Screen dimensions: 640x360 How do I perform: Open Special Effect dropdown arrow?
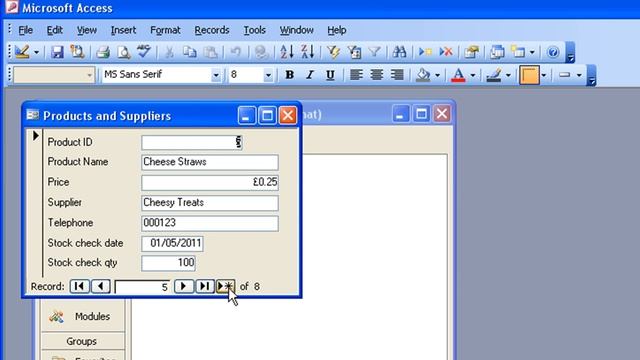579,75
